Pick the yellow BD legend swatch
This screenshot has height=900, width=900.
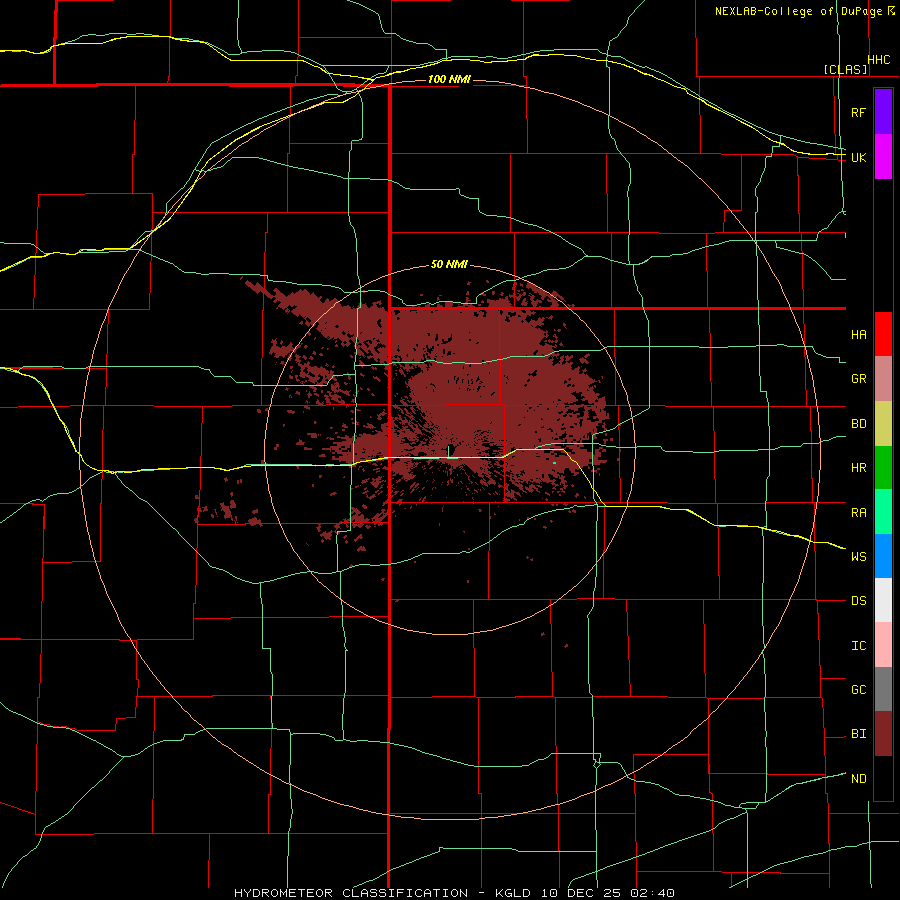point(883,424)
